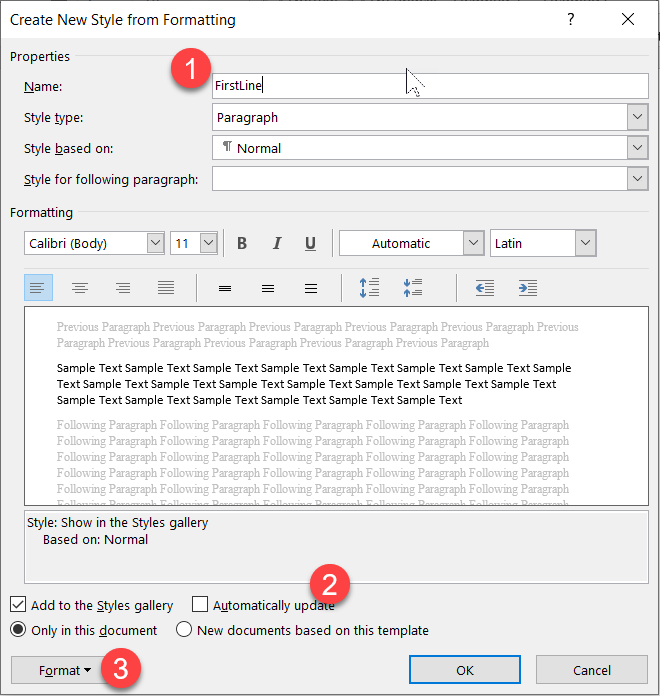Screen dimensions: 660x696
Task: Open the Style based on dropdown
Action: coord(637,148)
